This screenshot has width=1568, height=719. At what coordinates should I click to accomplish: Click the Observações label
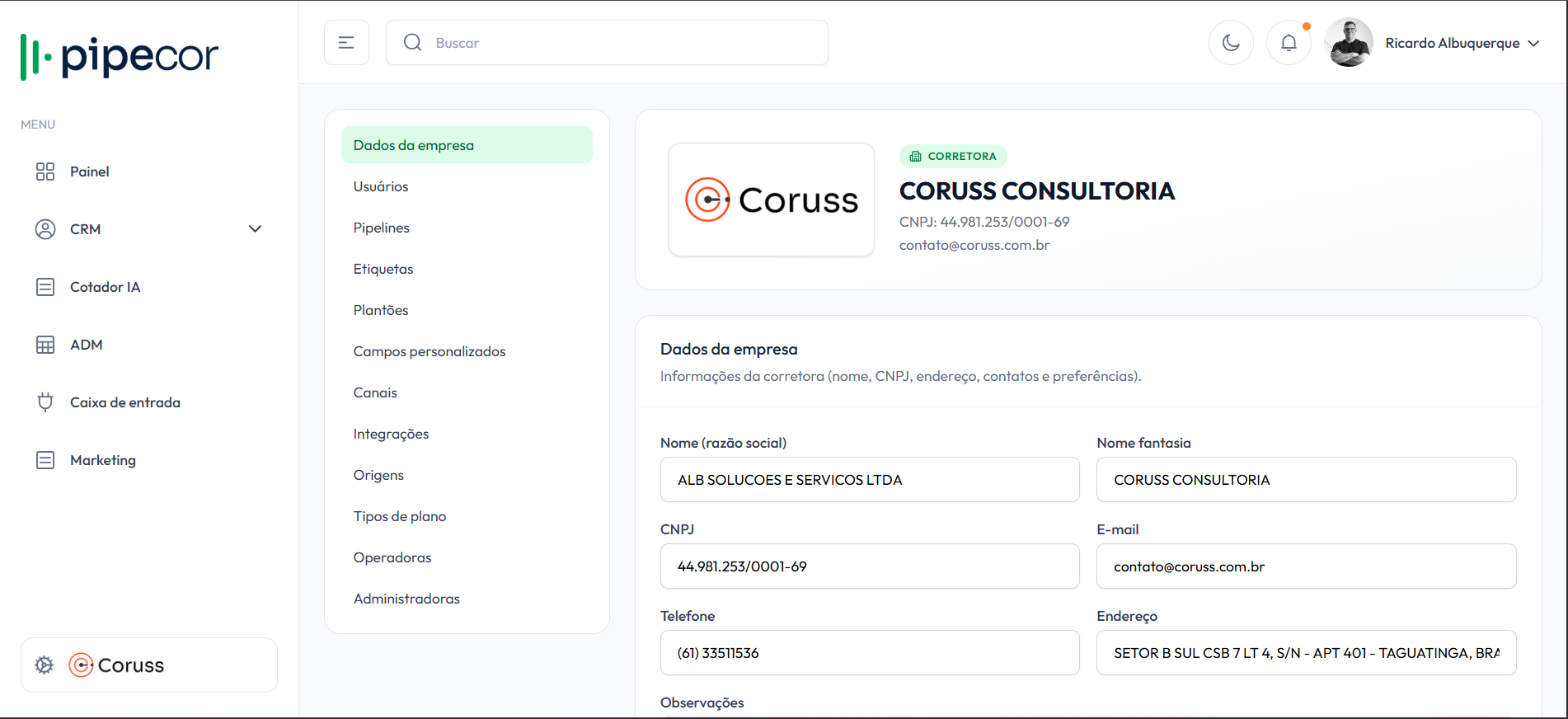pos(702,703)
